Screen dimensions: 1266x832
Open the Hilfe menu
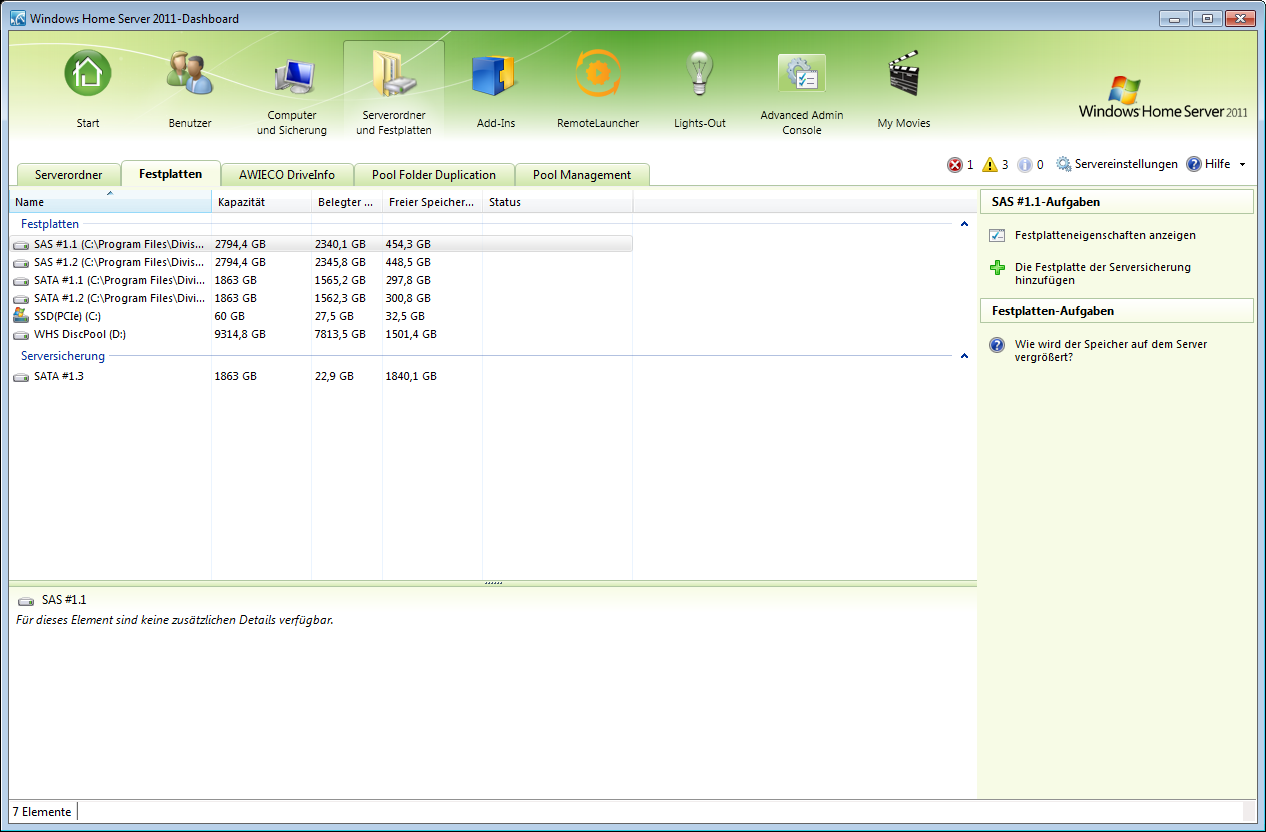click(x=1218, y=164)
